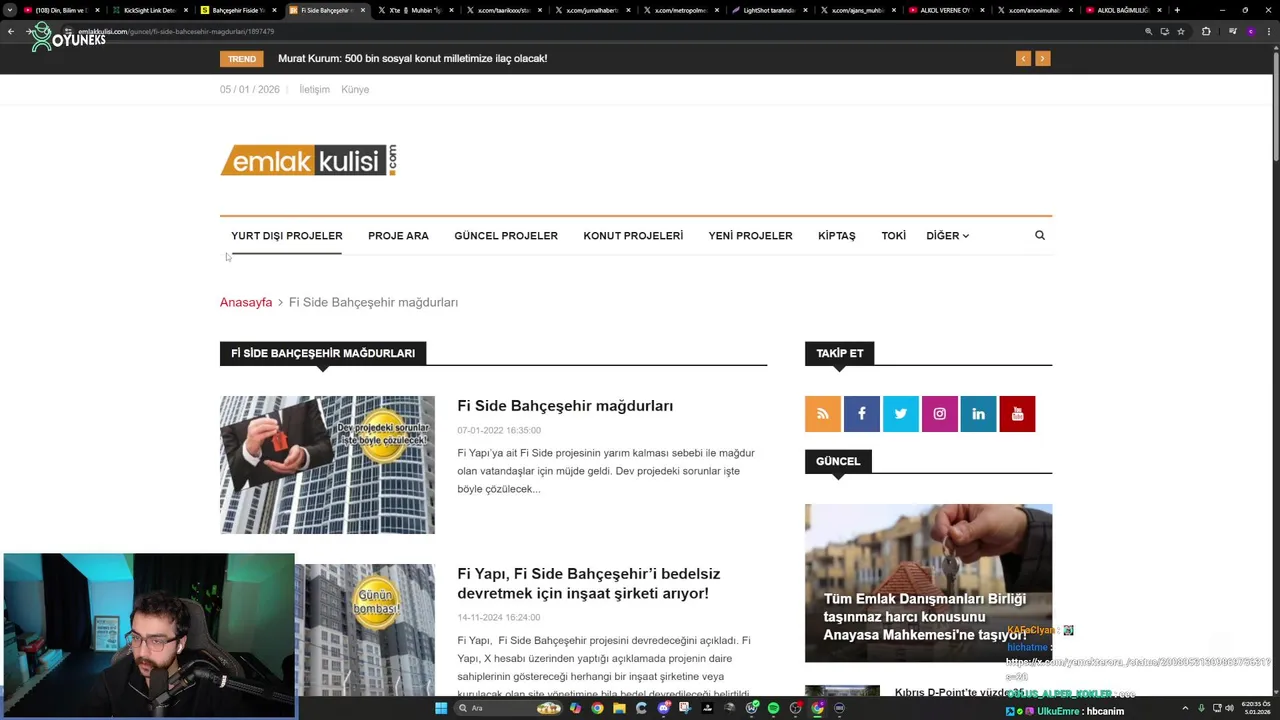Show next trend headline with right arrow
The height and width of the screenshot is (720, 1280).
(1042, 59)
